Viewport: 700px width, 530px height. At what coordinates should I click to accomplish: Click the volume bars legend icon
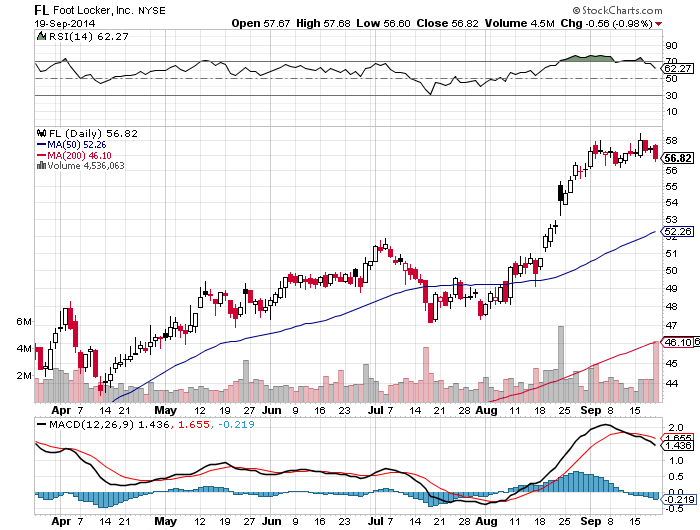tap(41, 166)
